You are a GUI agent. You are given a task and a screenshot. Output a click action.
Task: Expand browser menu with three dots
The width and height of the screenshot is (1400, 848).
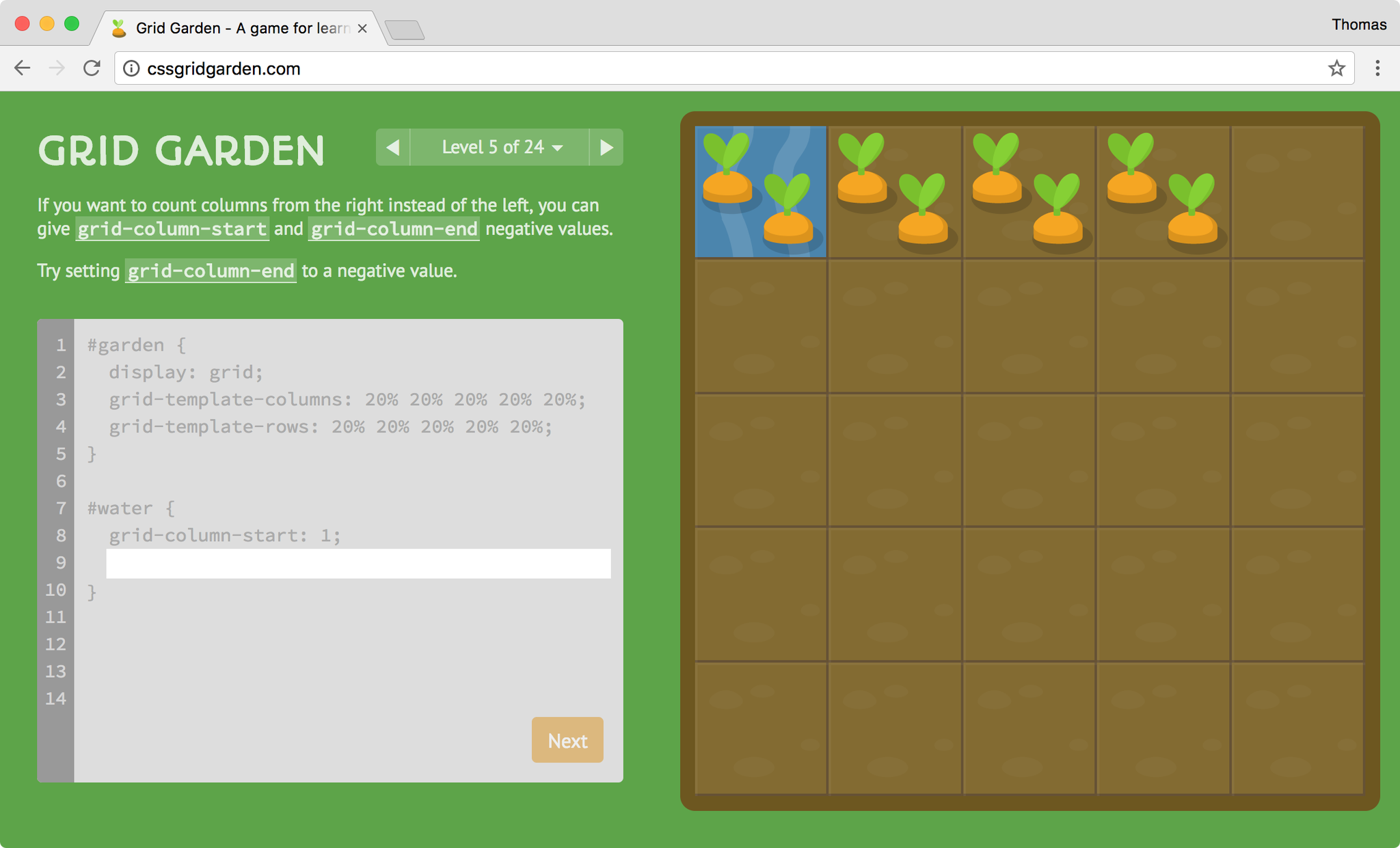(1378, 69)
